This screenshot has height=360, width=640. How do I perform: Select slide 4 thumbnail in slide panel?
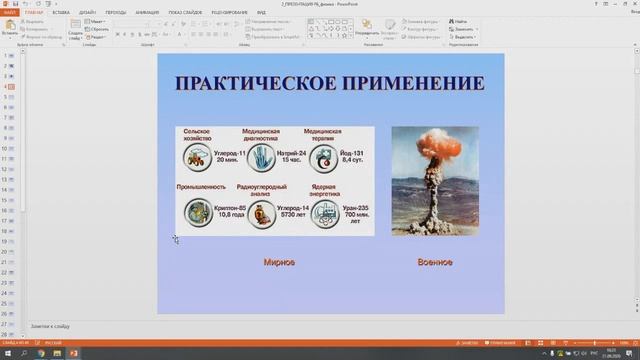tap(11, 87)
